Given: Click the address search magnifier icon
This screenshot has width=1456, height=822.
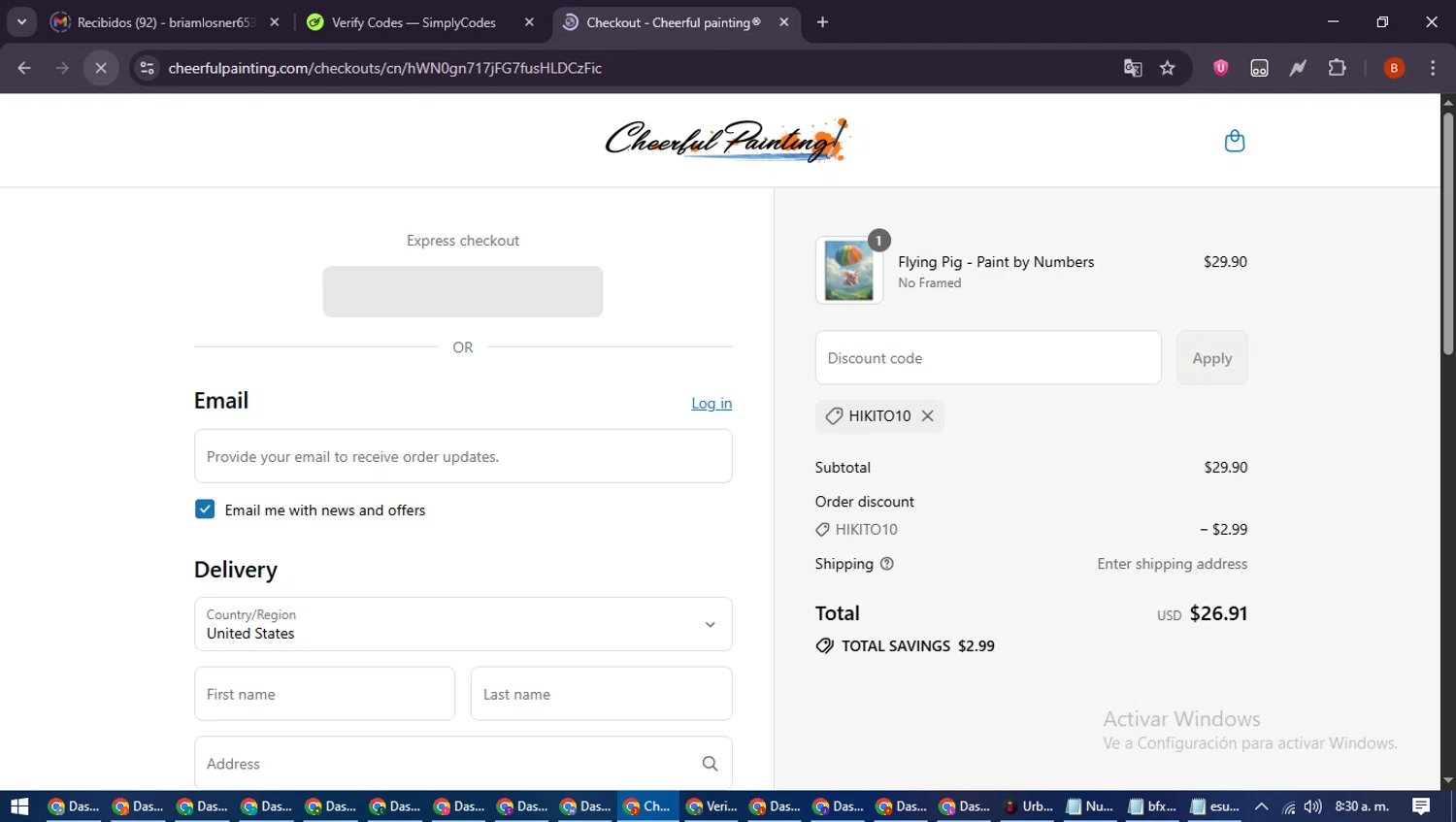Looking at the screenshot, I should click(710, 764).
